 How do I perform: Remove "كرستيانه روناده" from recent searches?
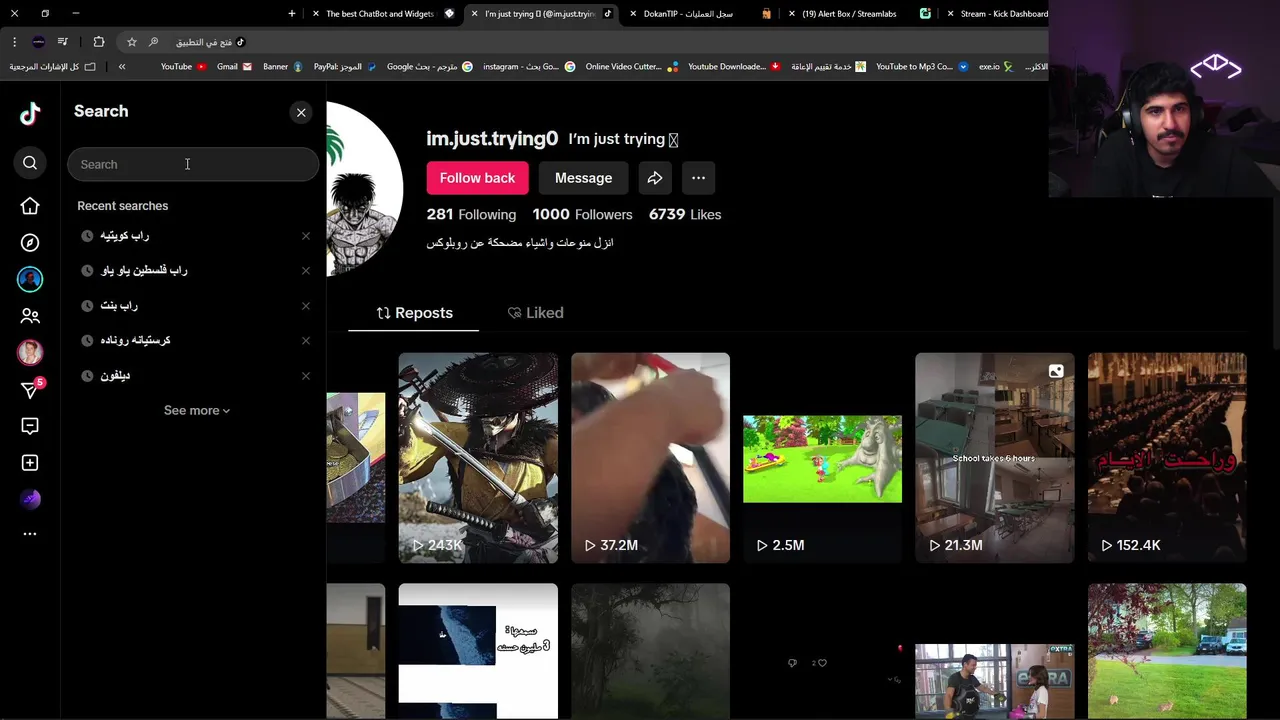click(x=306, y=340)
